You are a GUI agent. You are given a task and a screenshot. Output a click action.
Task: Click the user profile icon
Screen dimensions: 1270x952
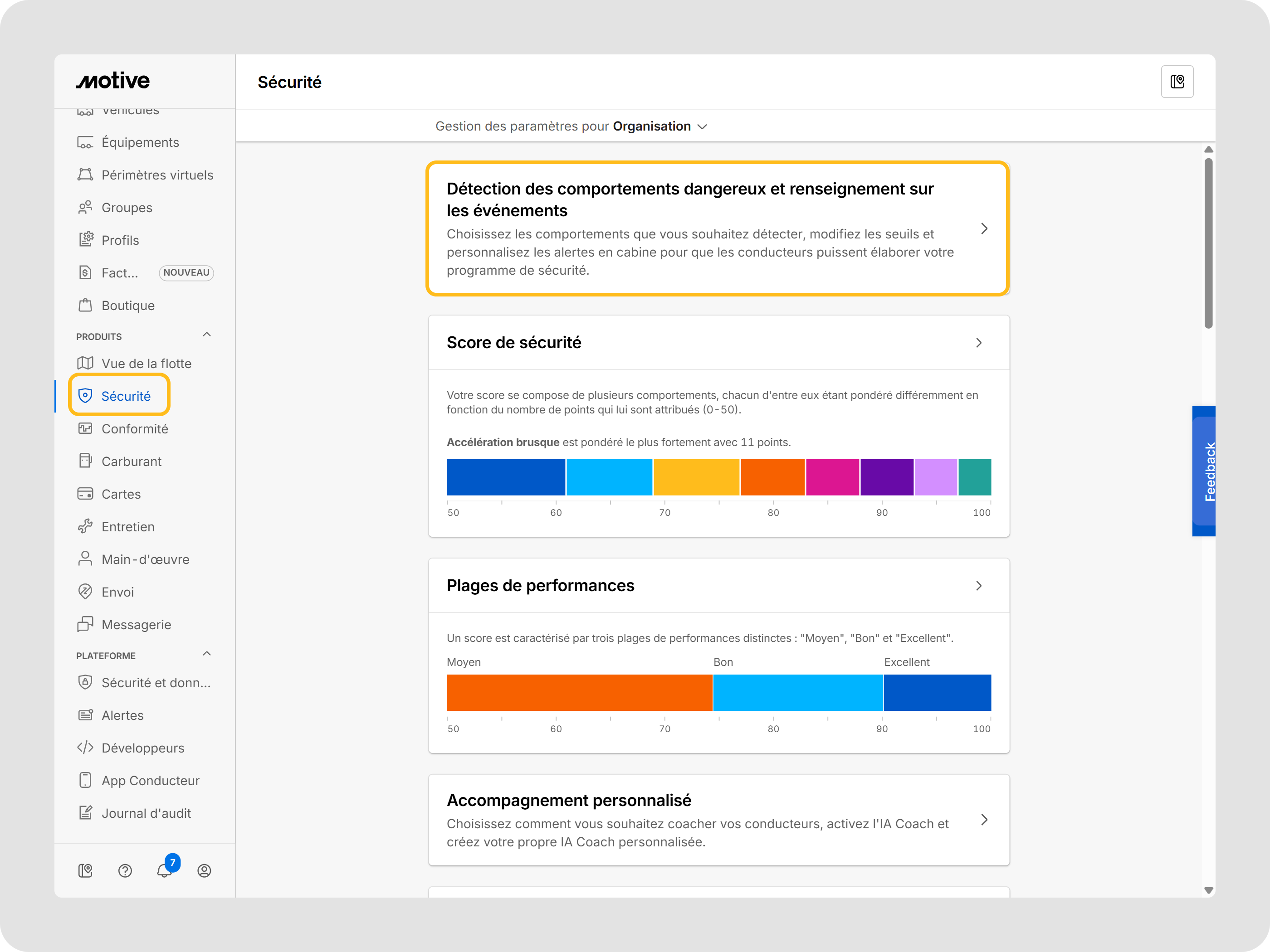(x=205, y=870)
